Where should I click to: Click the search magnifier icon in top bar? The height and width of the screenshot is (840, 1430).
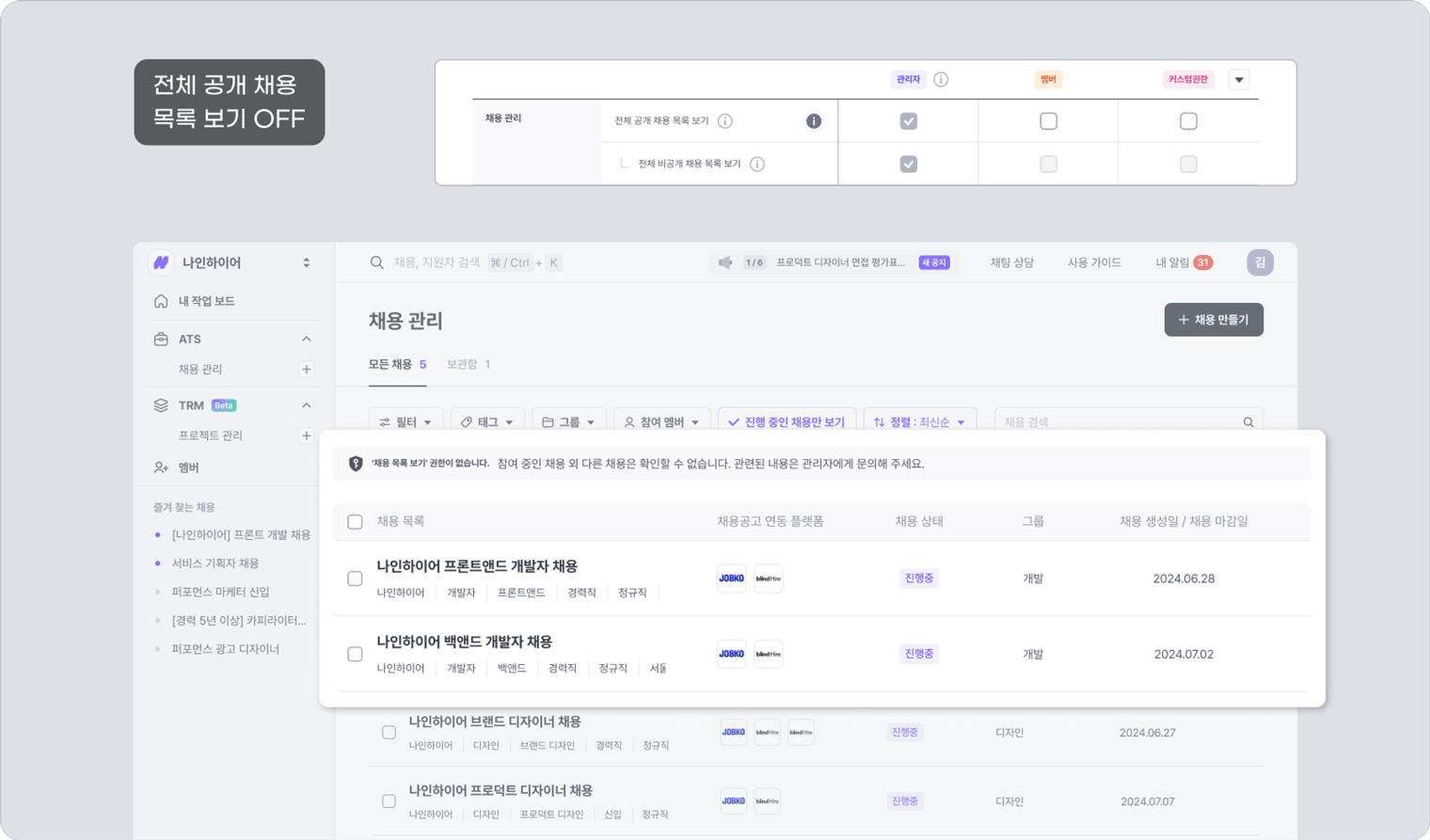point(376,262)
